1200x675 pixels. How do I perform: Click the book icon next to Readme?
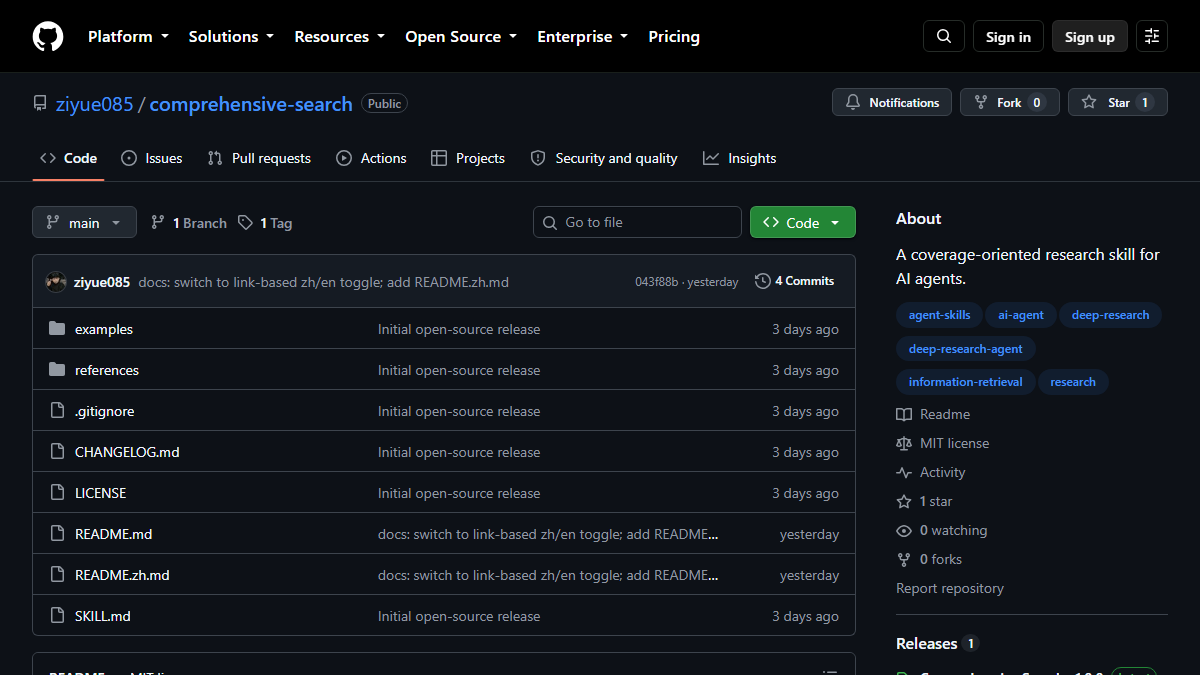click(904, 414)
